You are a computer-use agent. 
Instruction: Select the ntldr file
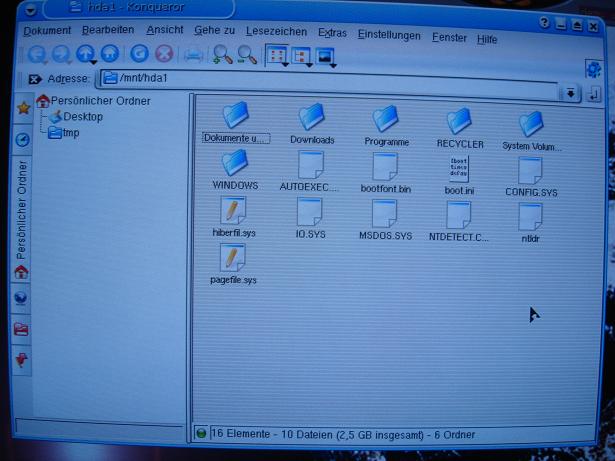click(x=530, y=223)
